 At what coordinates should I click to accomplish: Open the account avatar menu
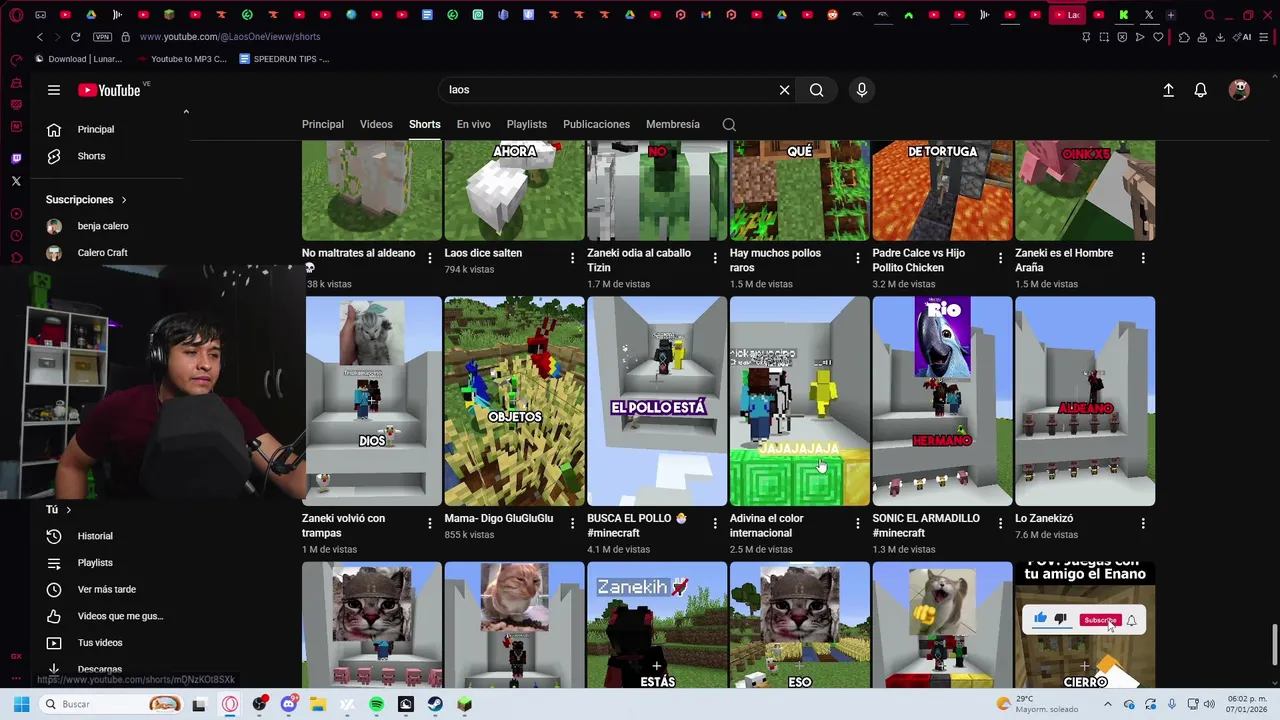click(1239, 90)
